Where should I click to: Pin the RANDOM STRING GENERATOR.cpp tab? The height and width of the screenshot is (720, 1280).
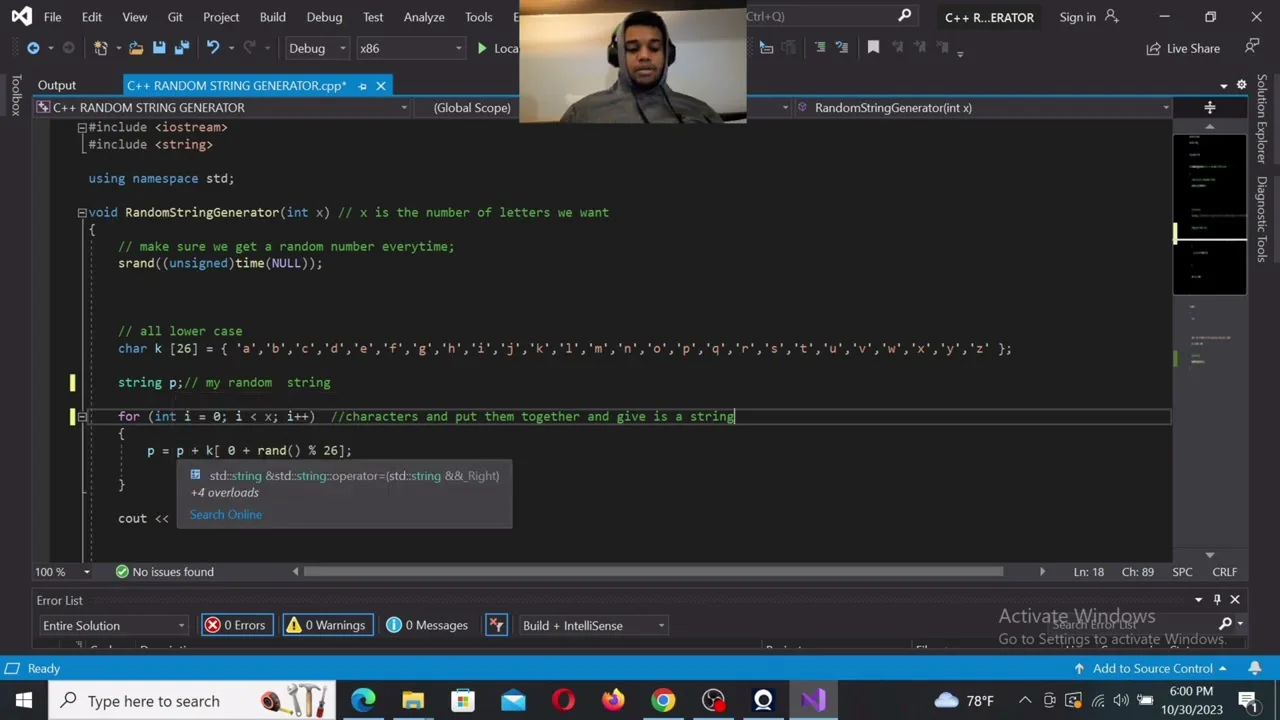[x=362, y=86]
